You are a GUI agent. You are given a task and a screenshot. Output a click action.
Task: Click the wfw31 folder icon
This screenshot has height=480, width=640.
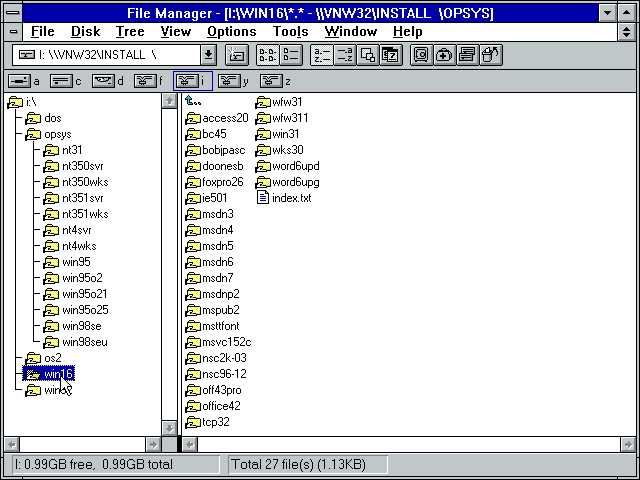263,102
